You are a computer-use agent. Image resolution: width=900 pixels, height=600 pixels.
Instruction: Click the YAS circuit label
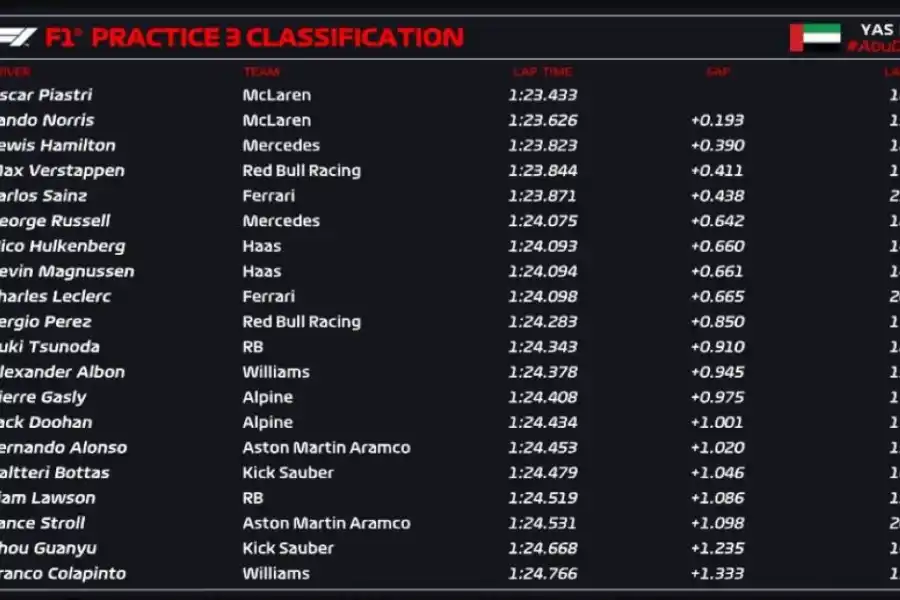click(x=876, y=30)
